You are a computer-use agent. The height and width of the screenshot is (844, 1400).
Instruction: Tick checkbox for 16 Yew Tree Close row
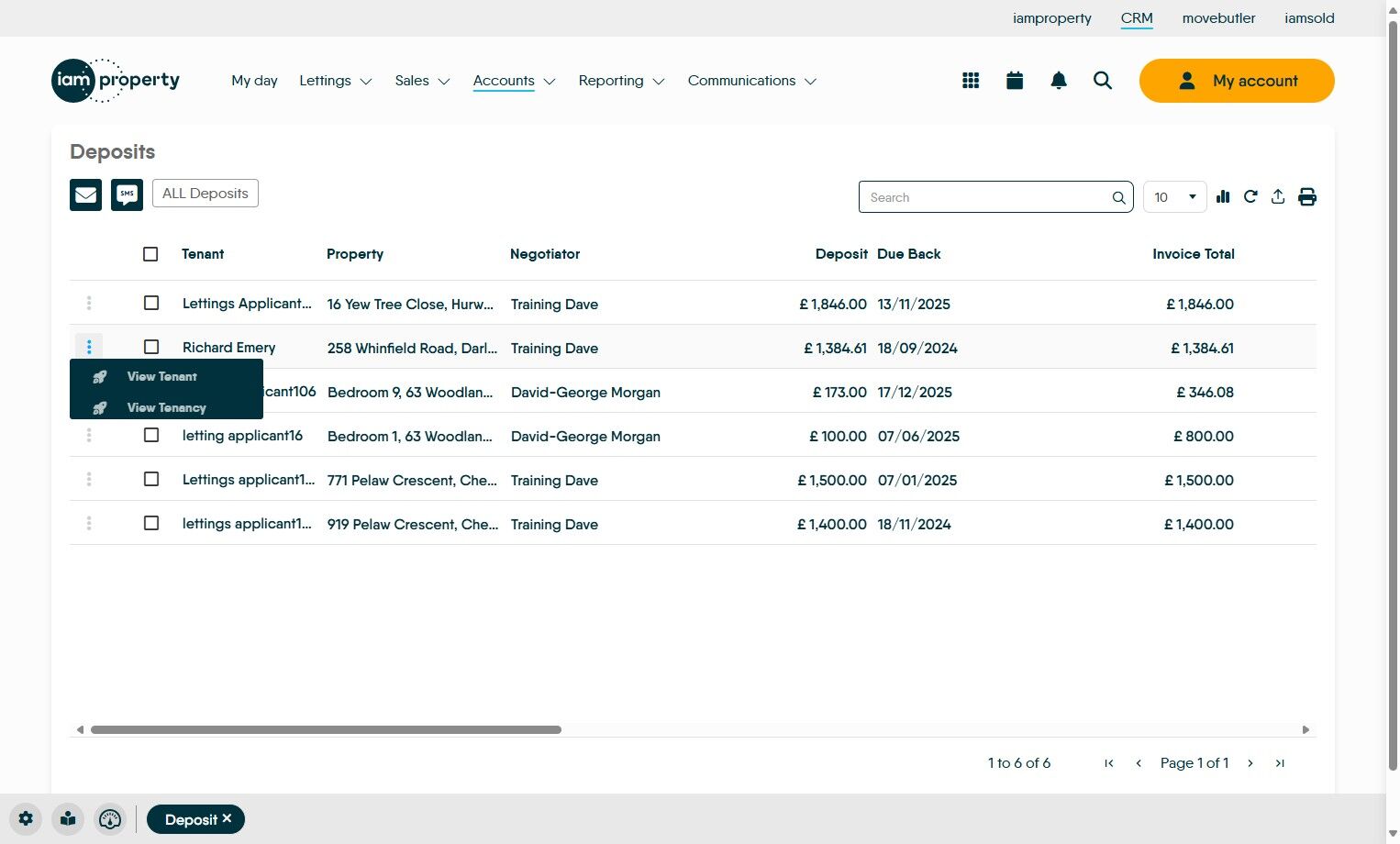click(x=151, y=303)
